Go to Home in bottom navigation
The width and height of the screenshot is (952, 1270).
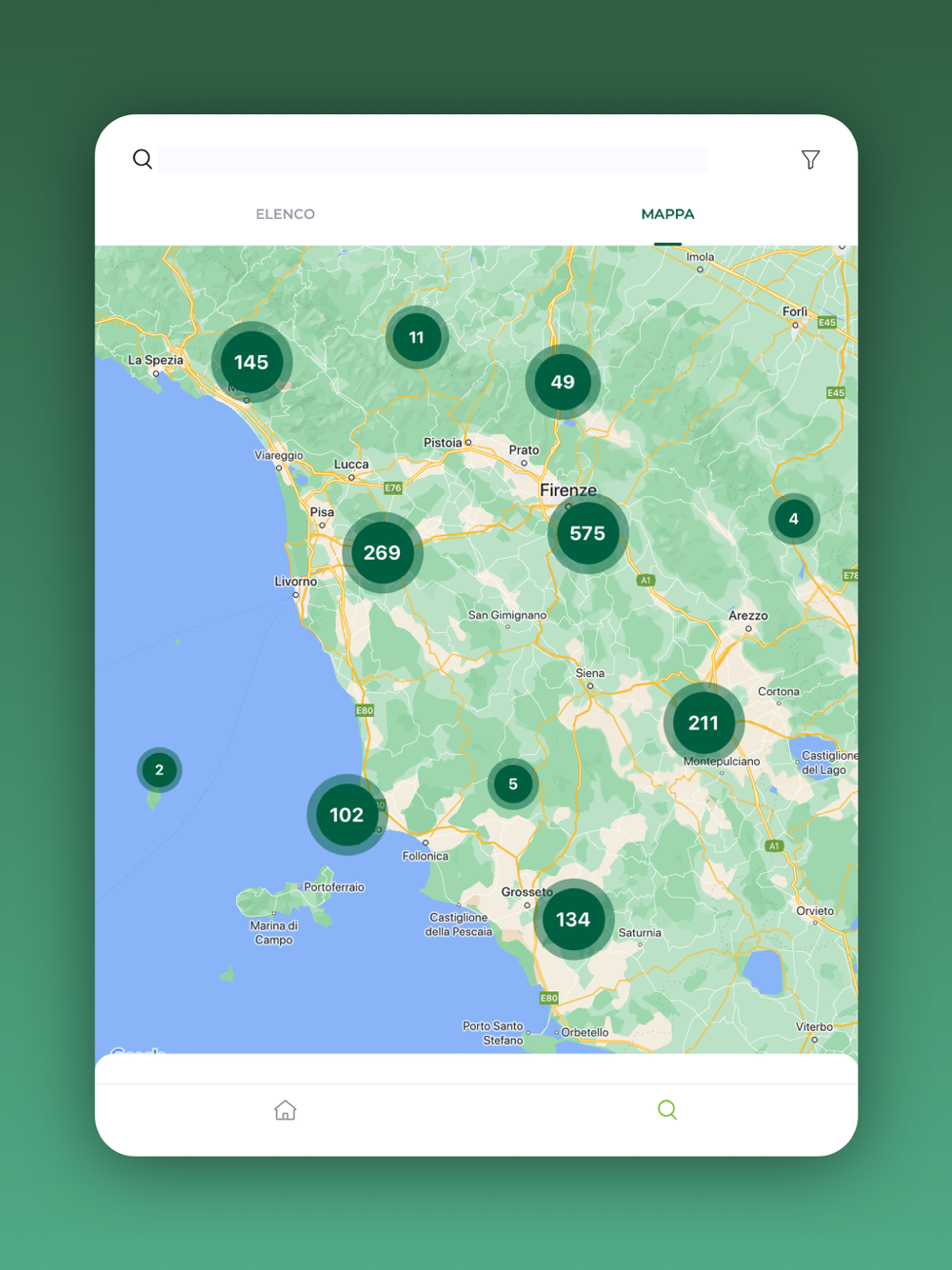tap(286, 1110)
